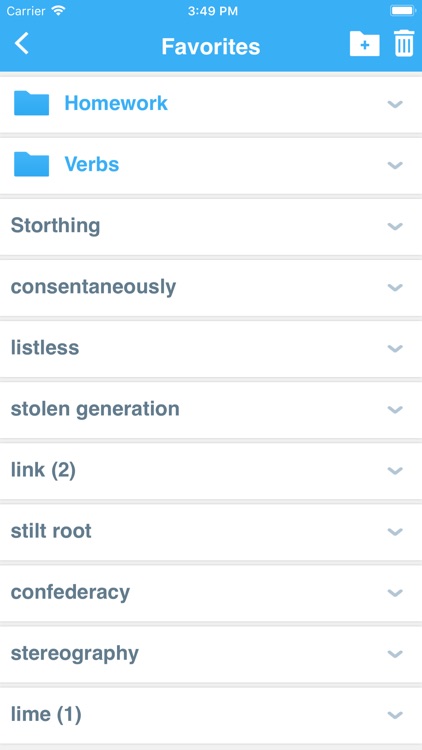Screen dimensions: 422x750
Task: Open the Verbs folder icon
Action: click(x=32, y=164)
